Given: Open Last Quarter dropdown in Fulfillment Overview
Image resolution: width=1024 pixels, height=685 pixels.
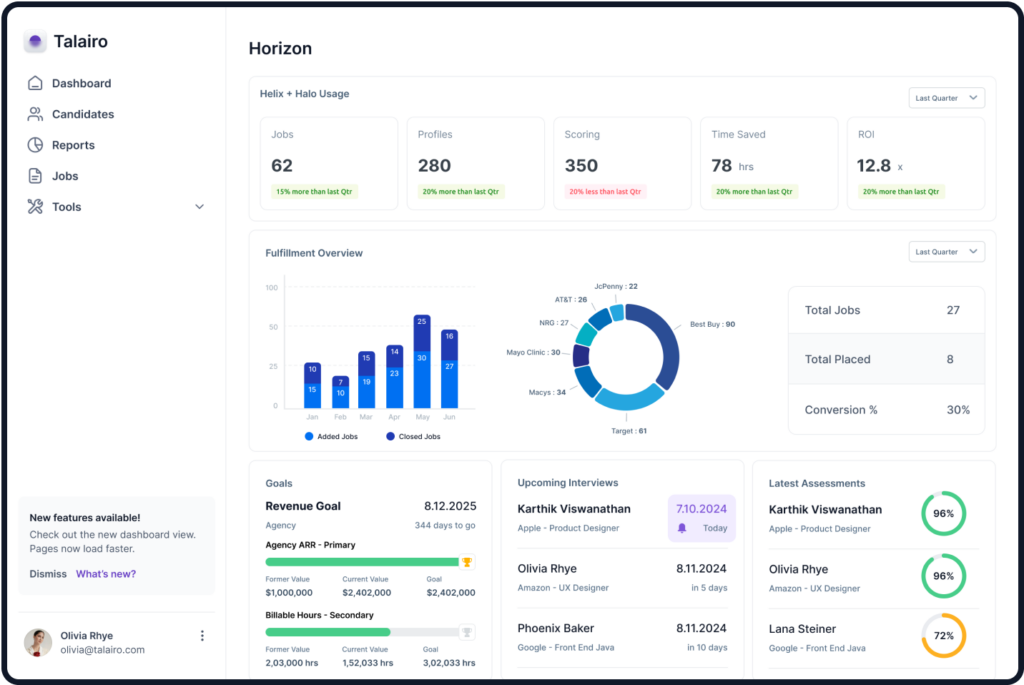Looking at the screenshot, I should tap(946, 252).
